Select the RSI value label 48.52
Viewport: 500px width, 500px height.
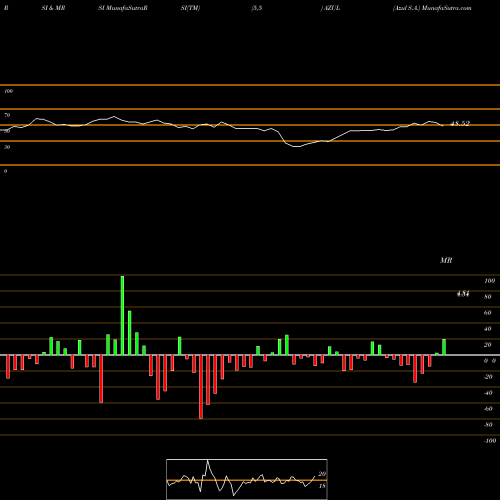click(x=460, y=124)
